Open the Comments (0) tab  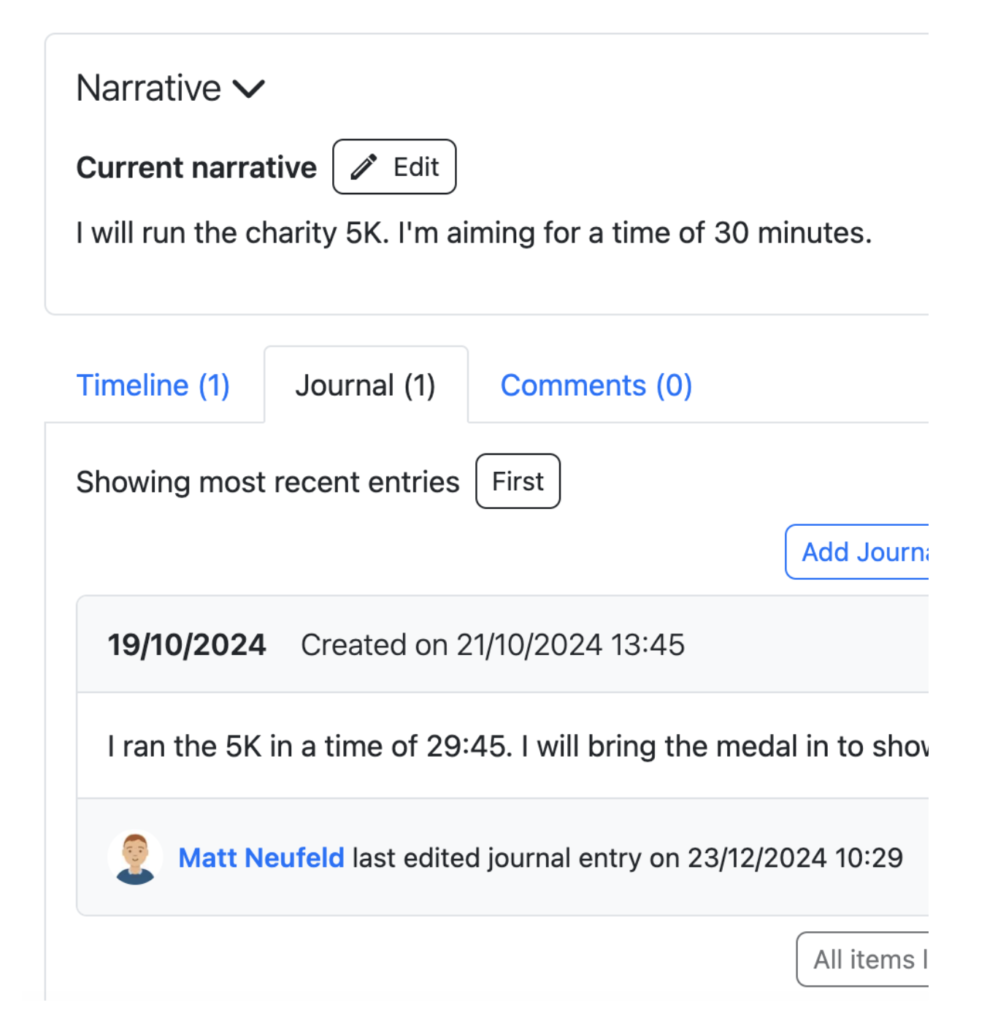pos(596,386)
